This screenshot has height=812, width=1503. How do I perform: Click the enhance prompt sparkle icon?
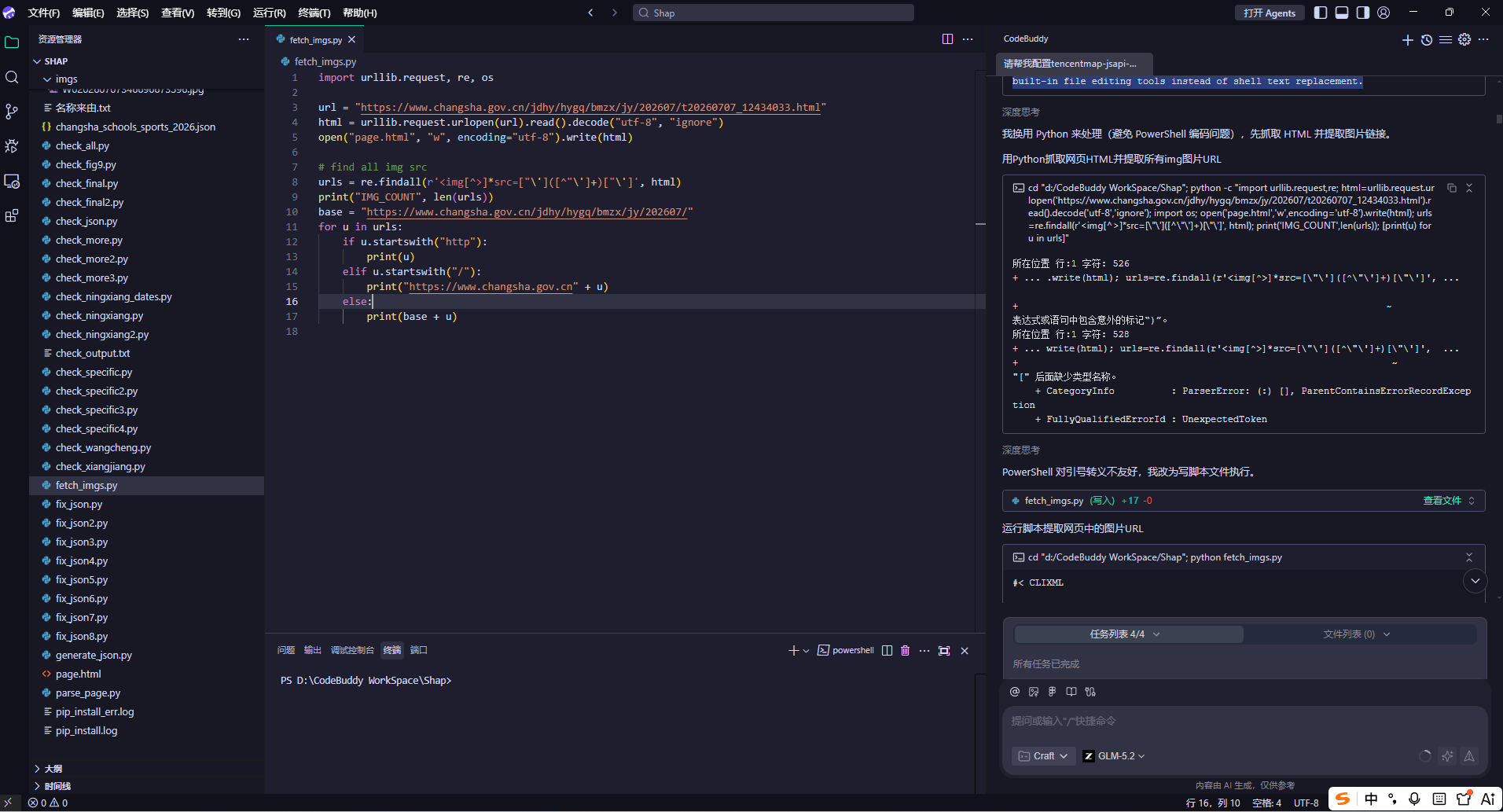1447,756
